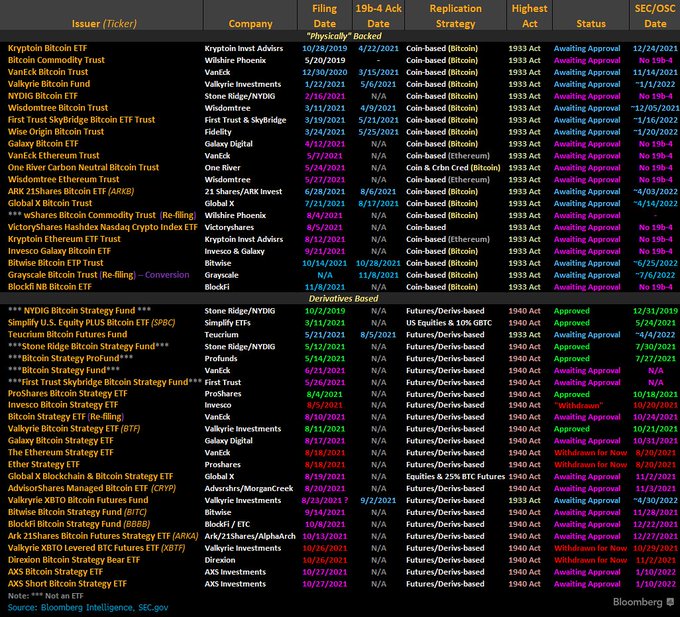Click SEC date ~7/6/2022
The height and width of the screenshot is (617, 680).
tap(655, 275)
